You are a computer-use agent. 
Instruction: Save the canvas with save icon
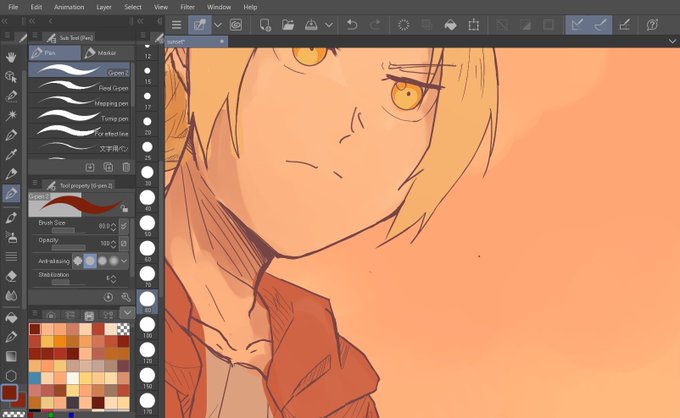(311, 25)
